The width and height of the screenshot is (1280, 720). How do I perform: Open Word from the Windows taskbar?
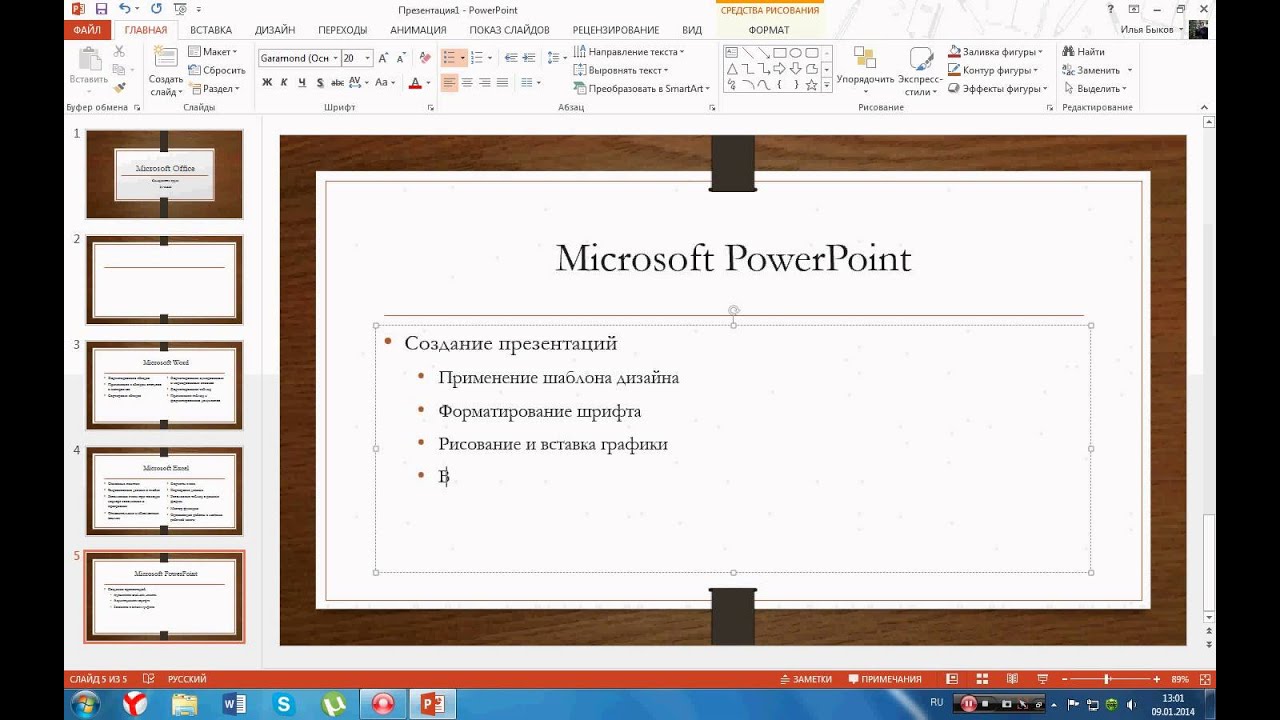(x=235, y=704)
